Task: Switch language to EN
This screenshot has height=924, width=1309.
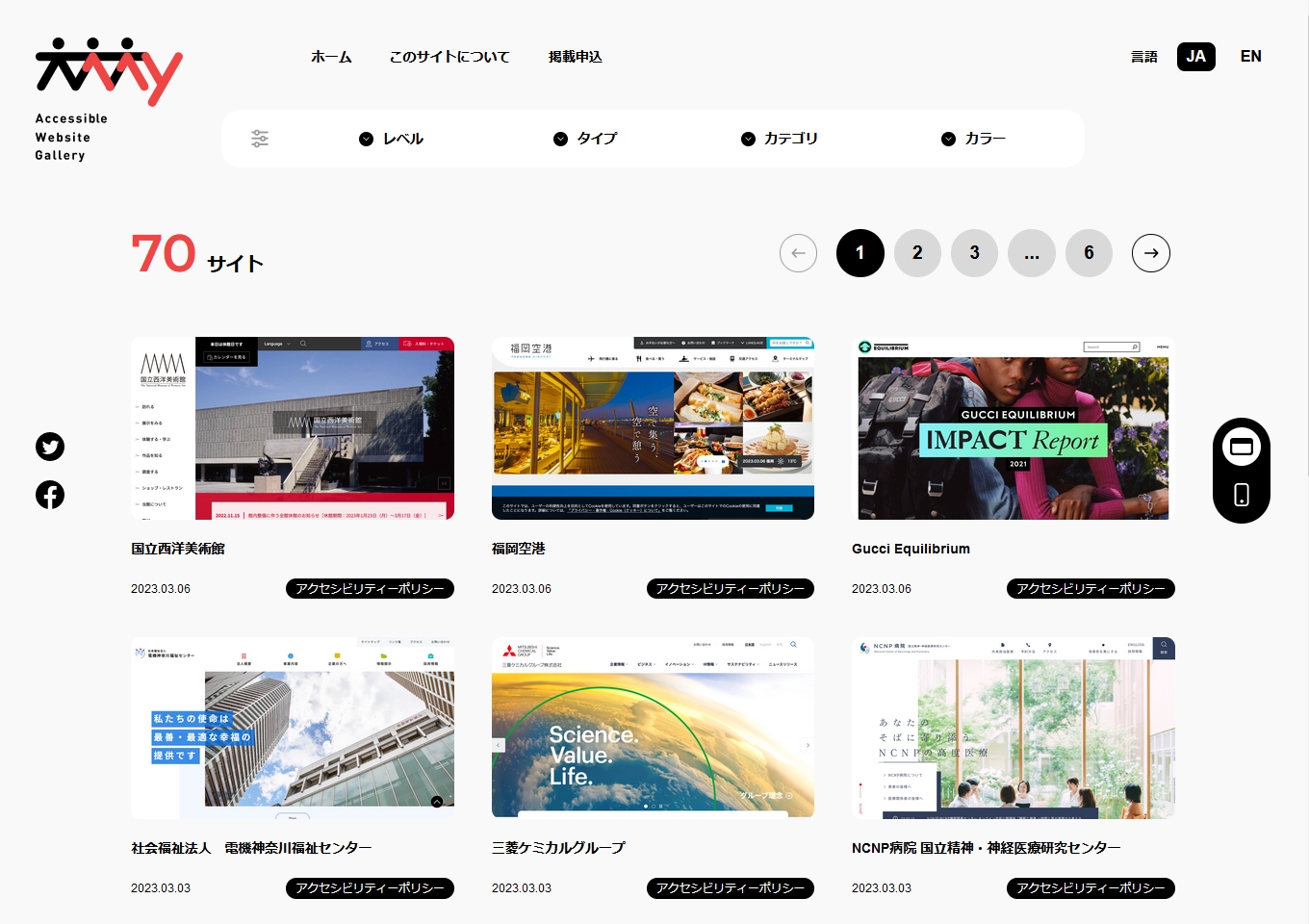Action: (x=1250, y=57)
